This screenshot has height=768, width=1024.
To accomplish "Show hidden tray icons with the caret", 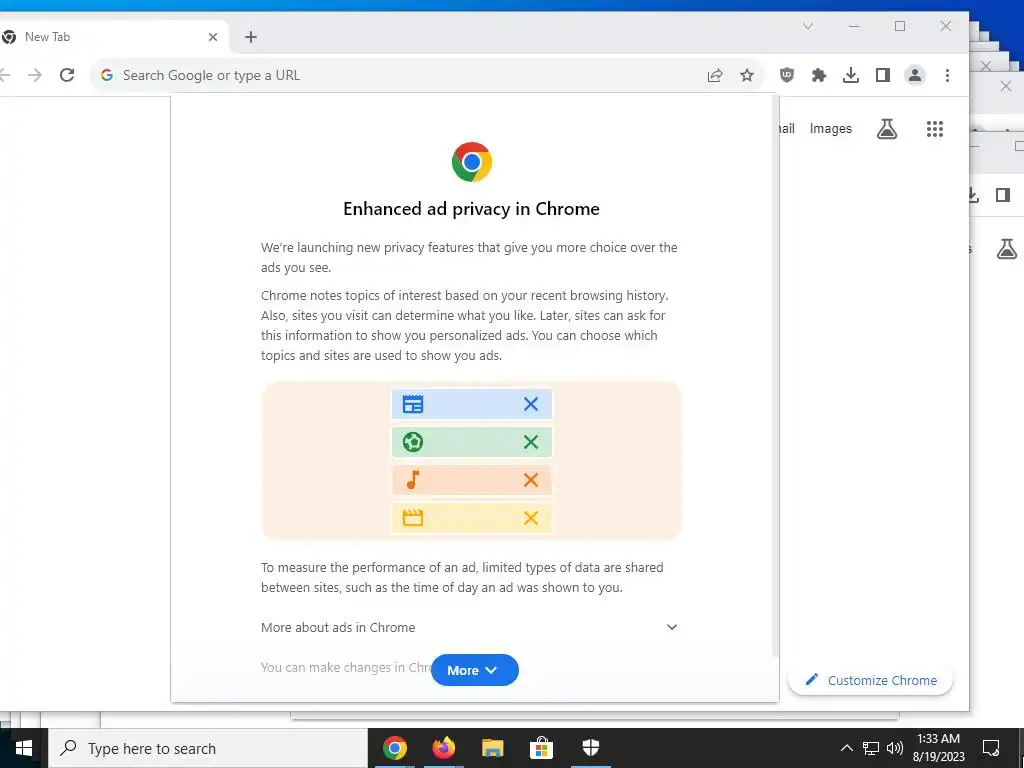I will tap(846, 748).
